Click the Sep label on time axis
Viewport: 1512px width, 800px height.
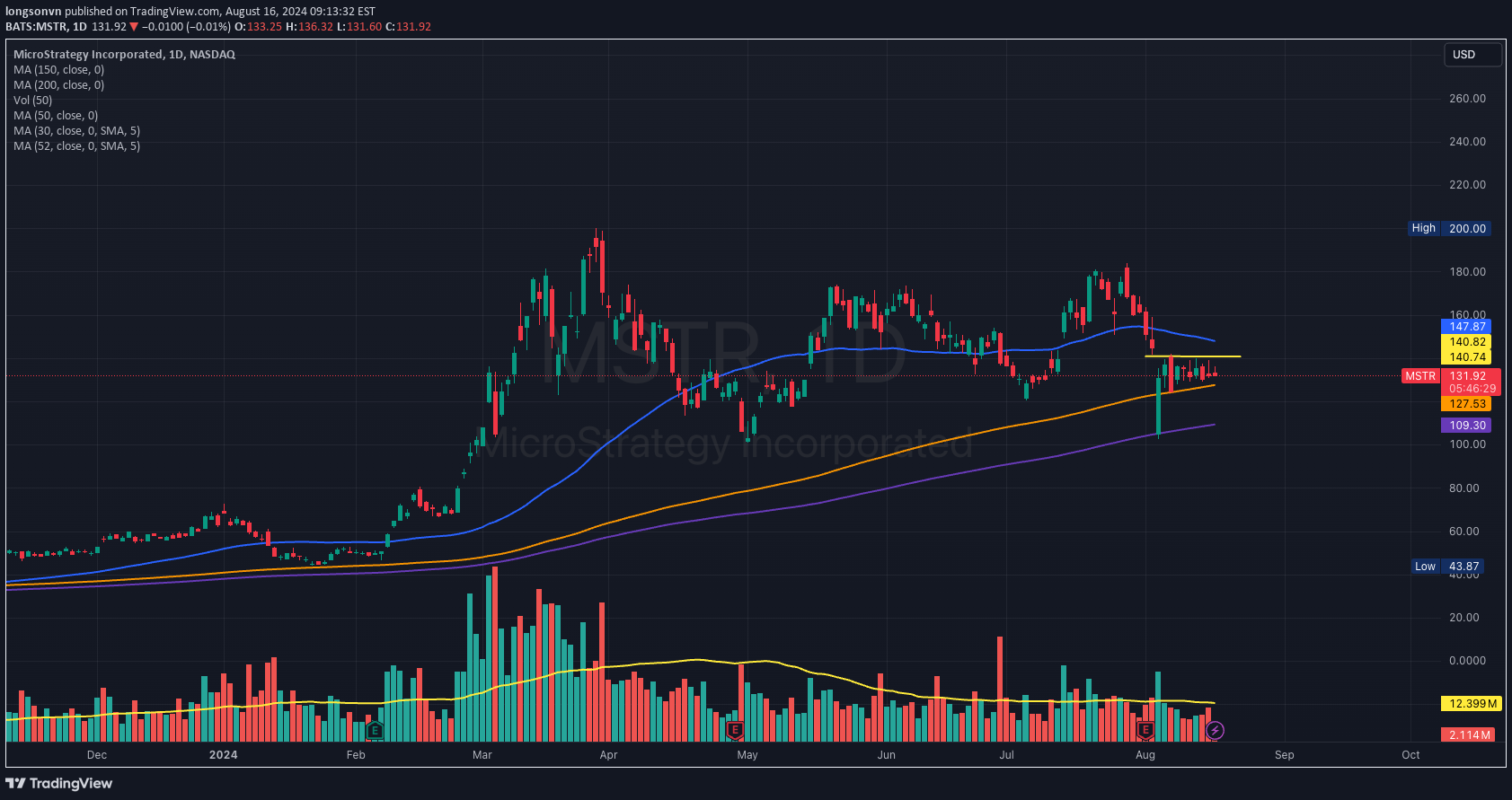coord(1285,755)
